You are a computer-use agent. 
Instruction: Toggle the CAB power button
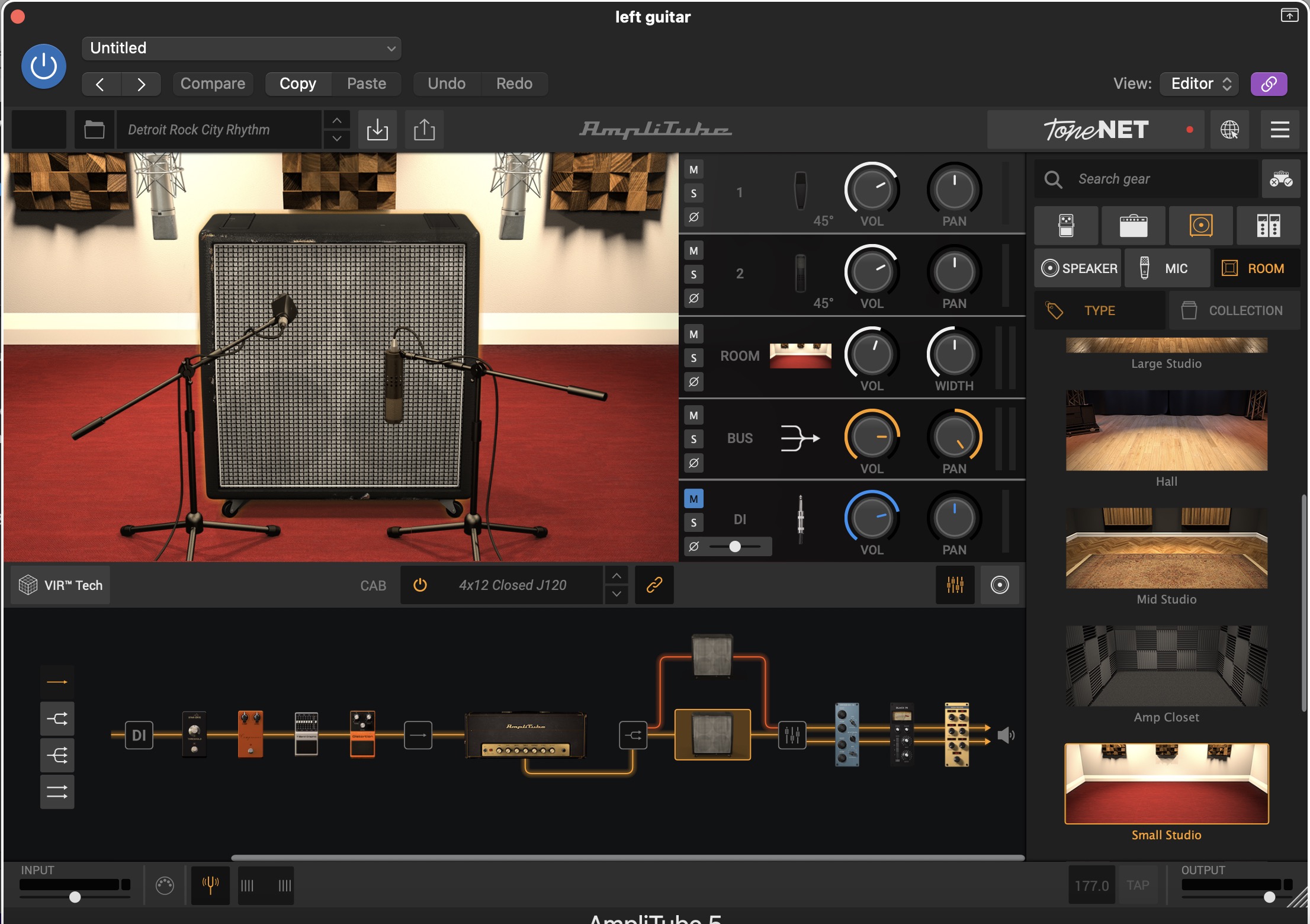(420, 585)
